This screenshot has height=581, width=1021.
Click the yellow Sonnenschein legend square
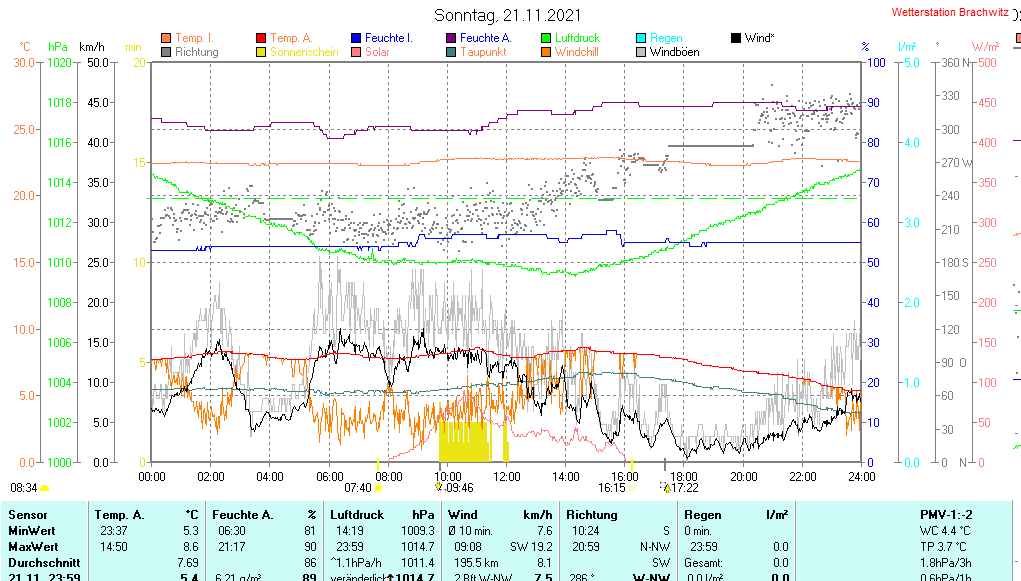[x=262, y=52]
